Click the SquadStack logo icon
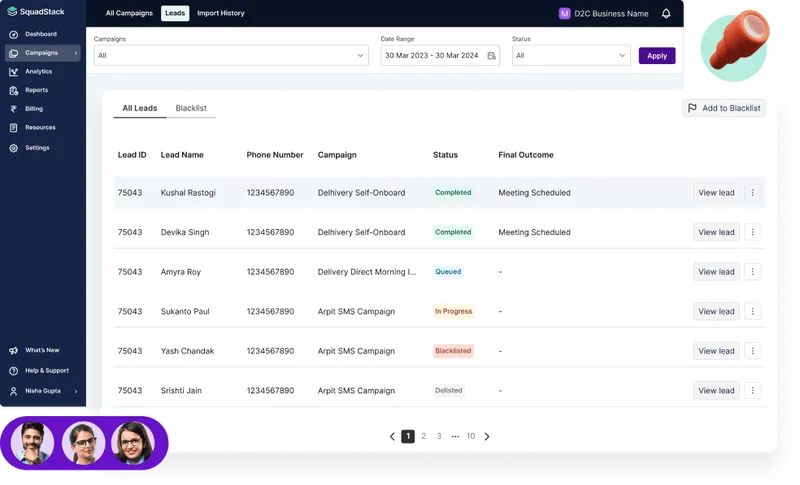The width and height of the screenshot is (800, 485). click(x=12, y=11)
